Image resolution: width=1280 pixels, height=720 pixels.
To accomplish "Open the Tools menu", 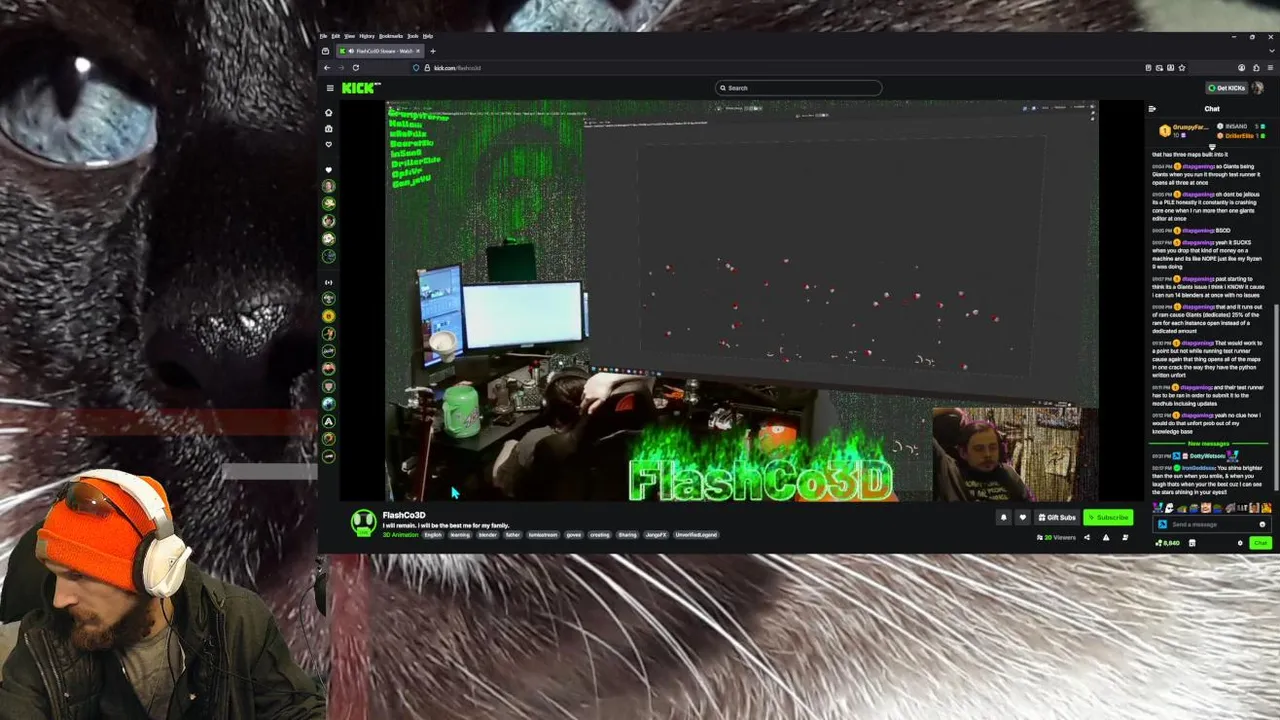I will [412, 36].
